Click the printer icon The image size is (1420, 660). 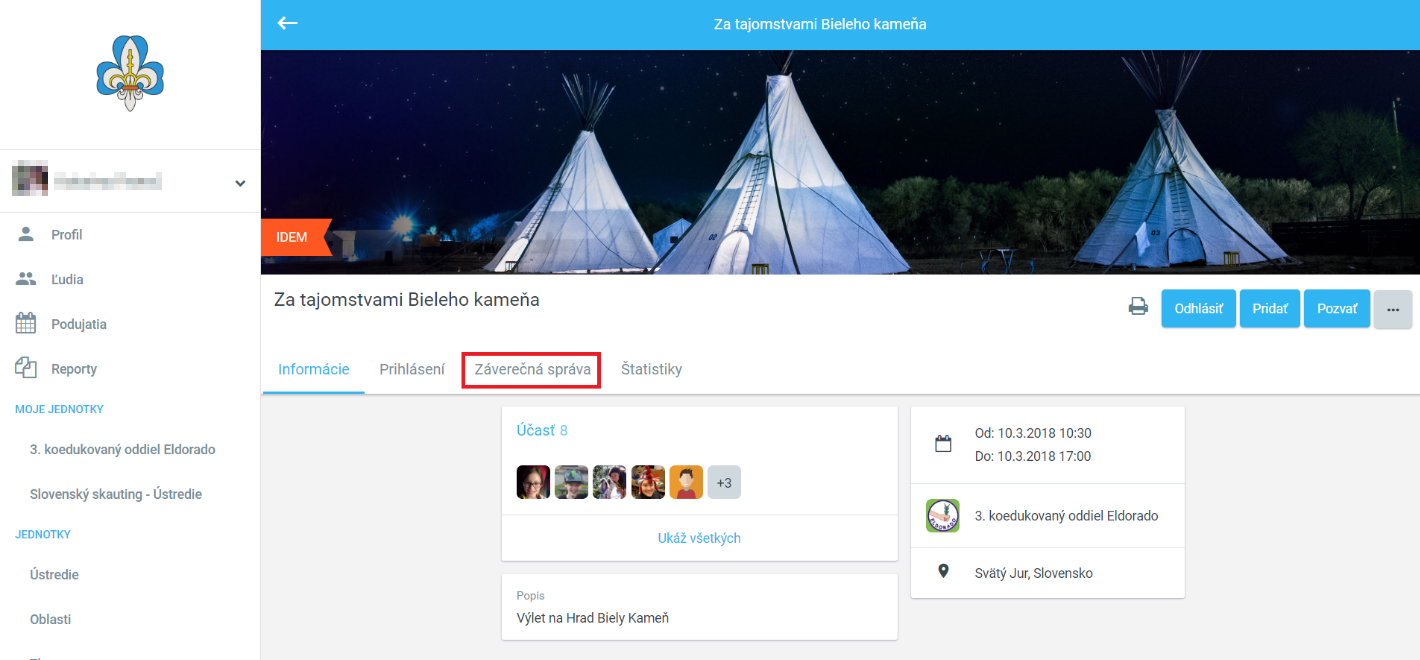(x=1138, y=307)
